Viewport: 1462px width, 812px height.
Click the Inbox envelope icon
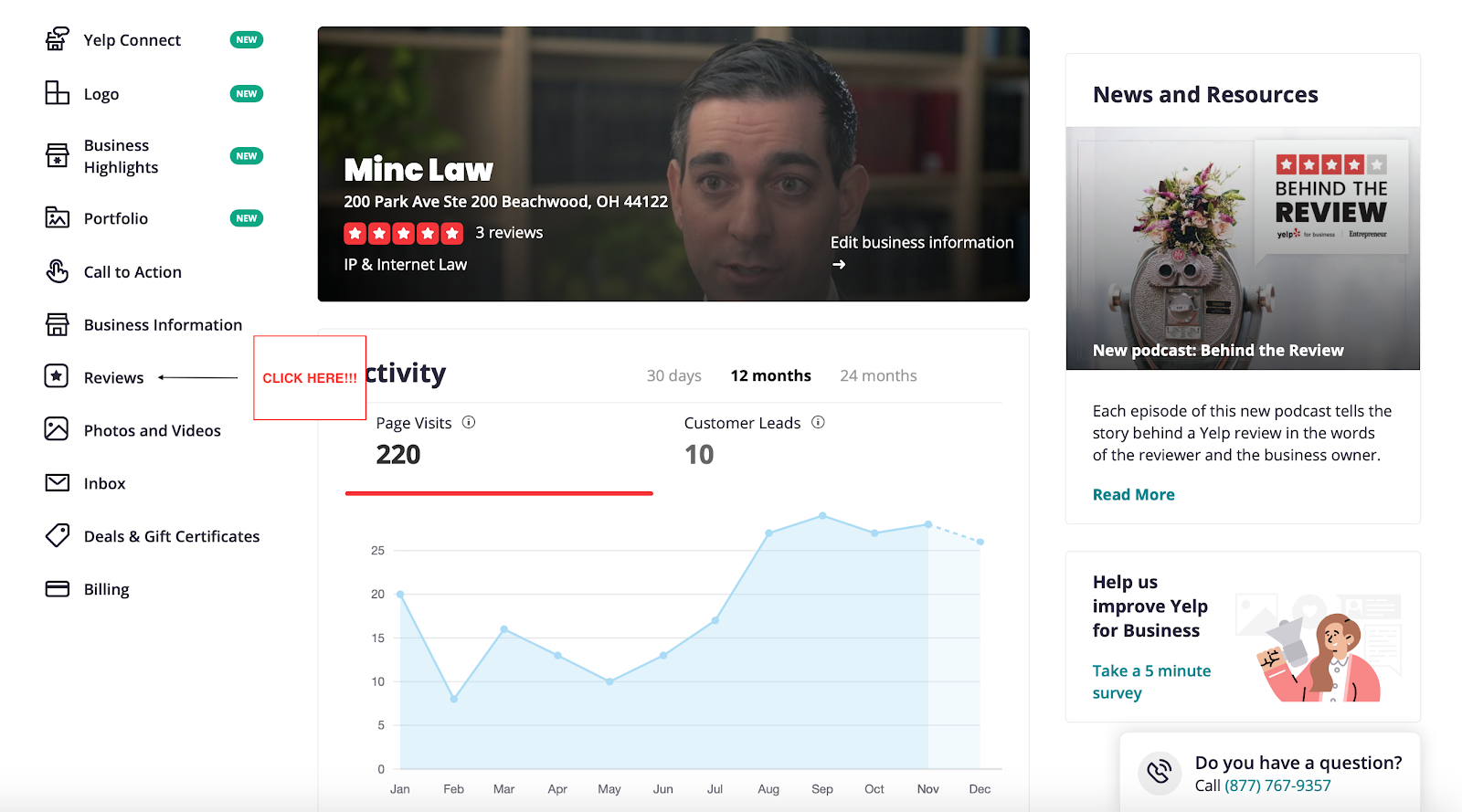tap(58, 482)
